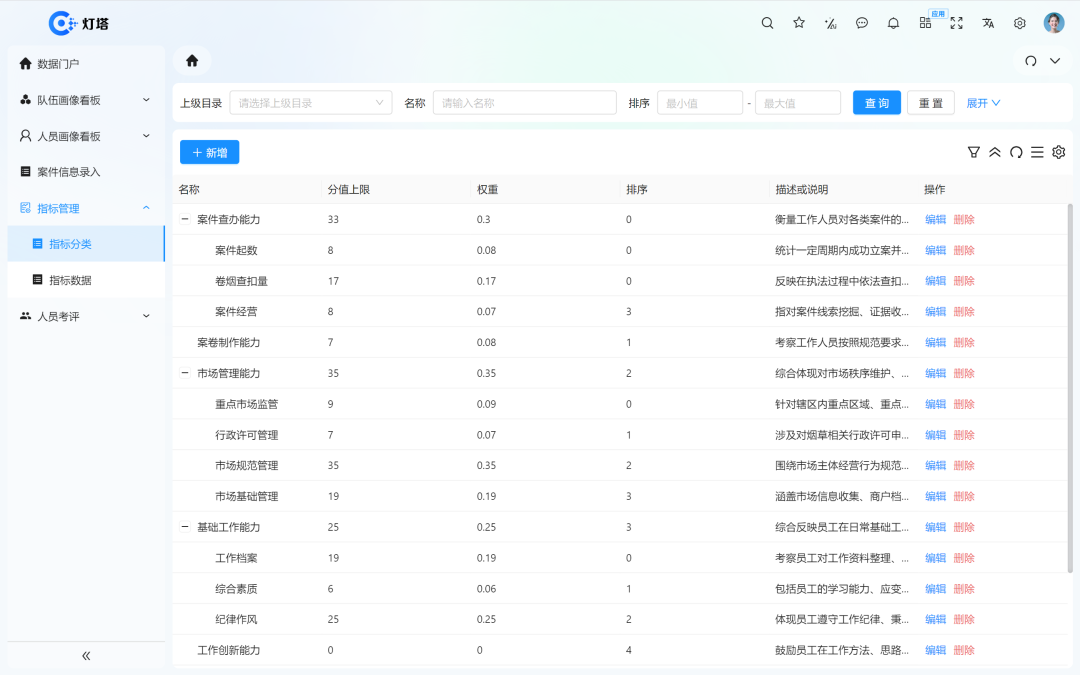Image resolution: width=1080 pixels, height=675 pixels.
Task: View notifications via the bell icon
Action: [x=893, y=22]
